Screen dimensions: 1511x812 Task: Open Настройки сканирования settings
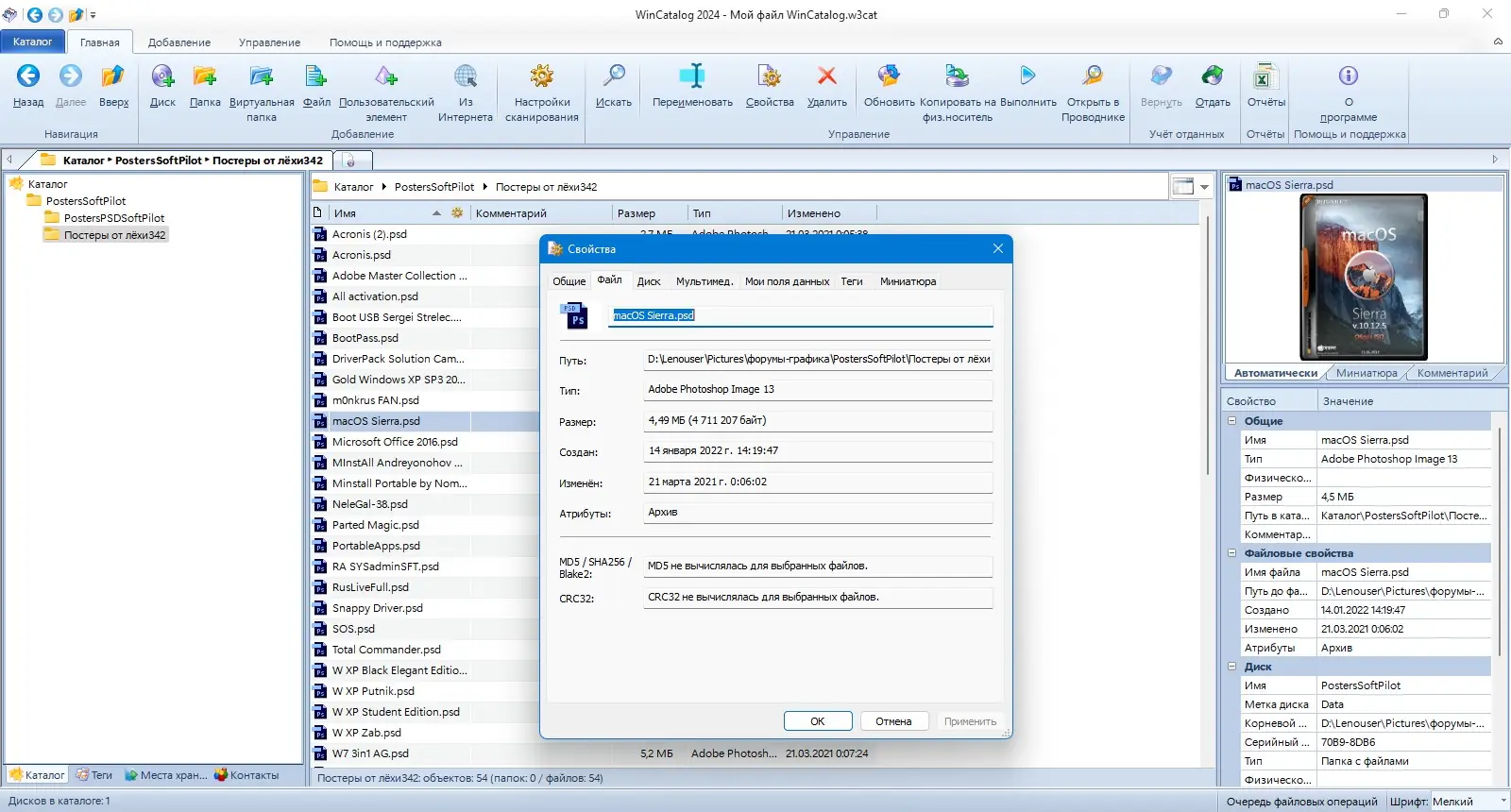pyautogui.click(x=541, y=77)
